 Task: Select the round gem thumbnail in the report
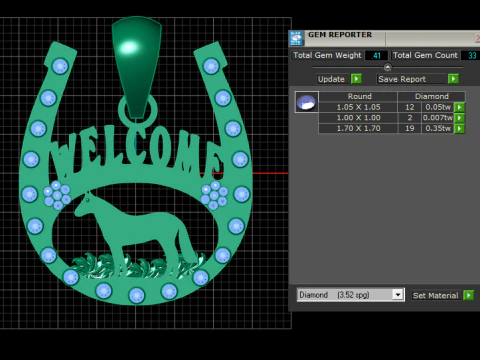(x=307, y=102)
